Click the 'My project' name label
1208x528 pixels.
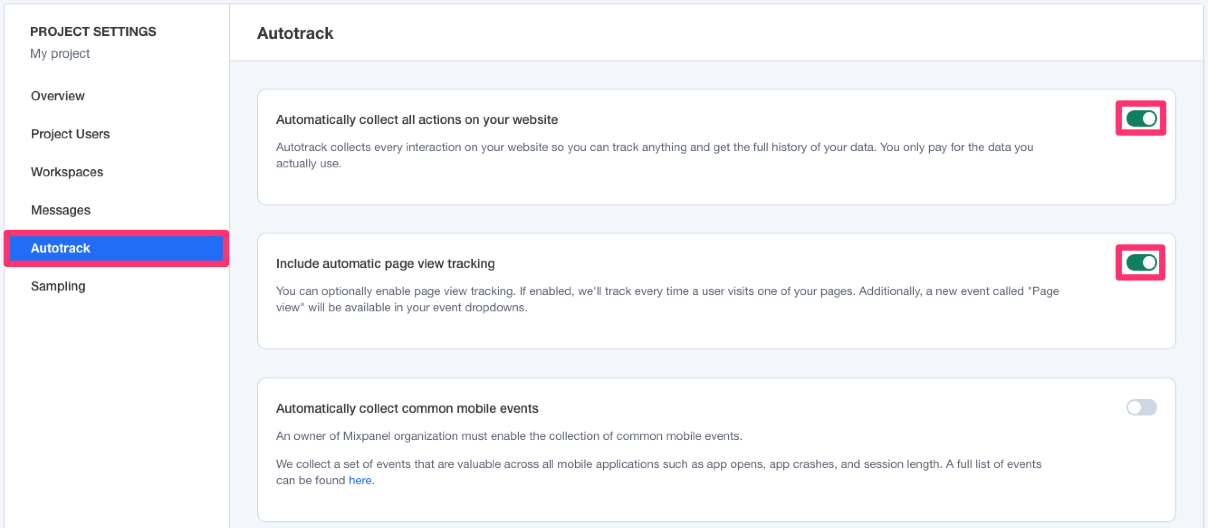point(60,54)
